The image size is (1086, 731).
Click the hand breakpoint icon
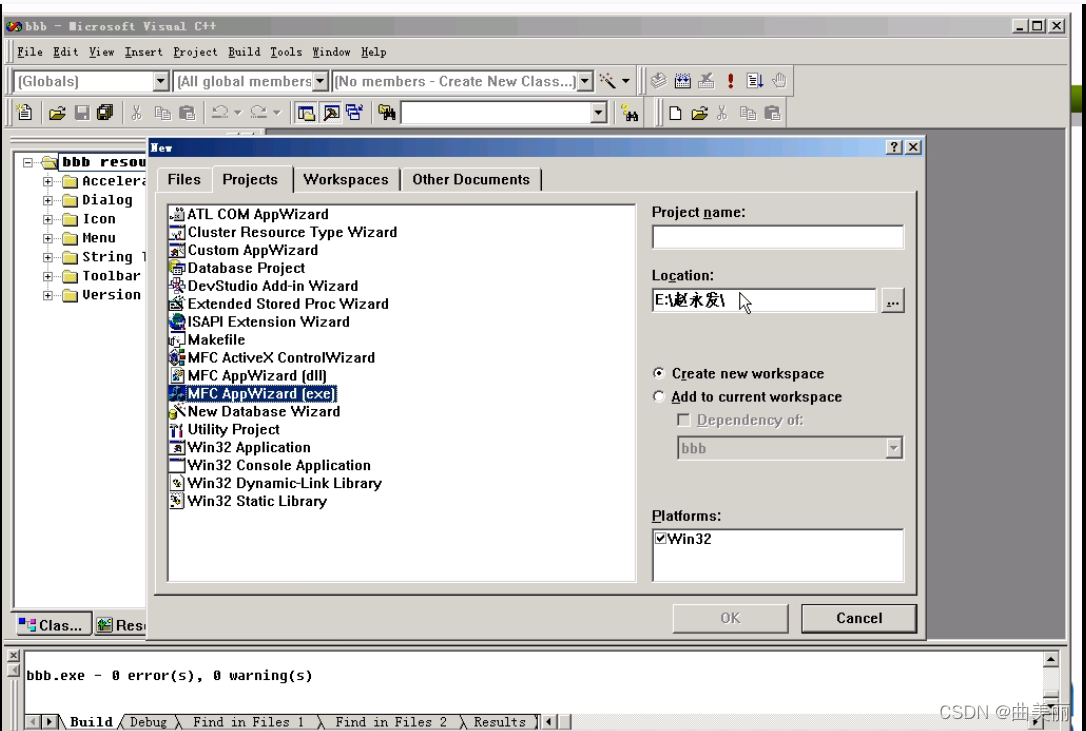[779, 81]
